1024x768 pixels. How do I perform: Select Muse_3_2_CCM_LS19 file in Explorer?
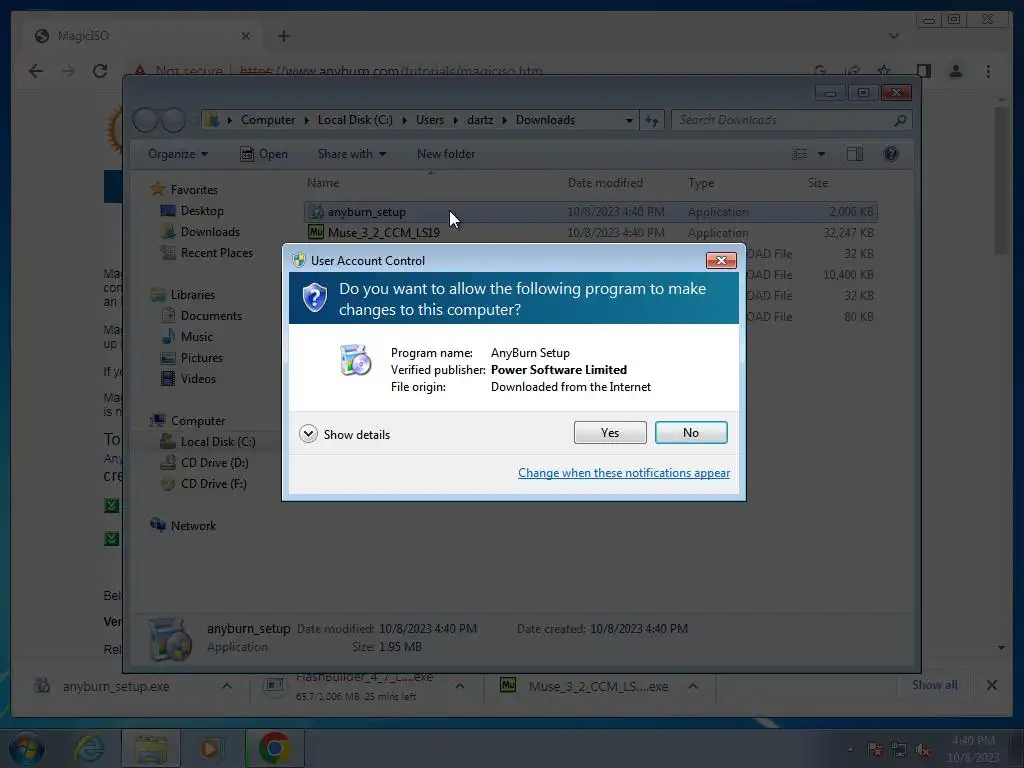[x=590, y=232]
